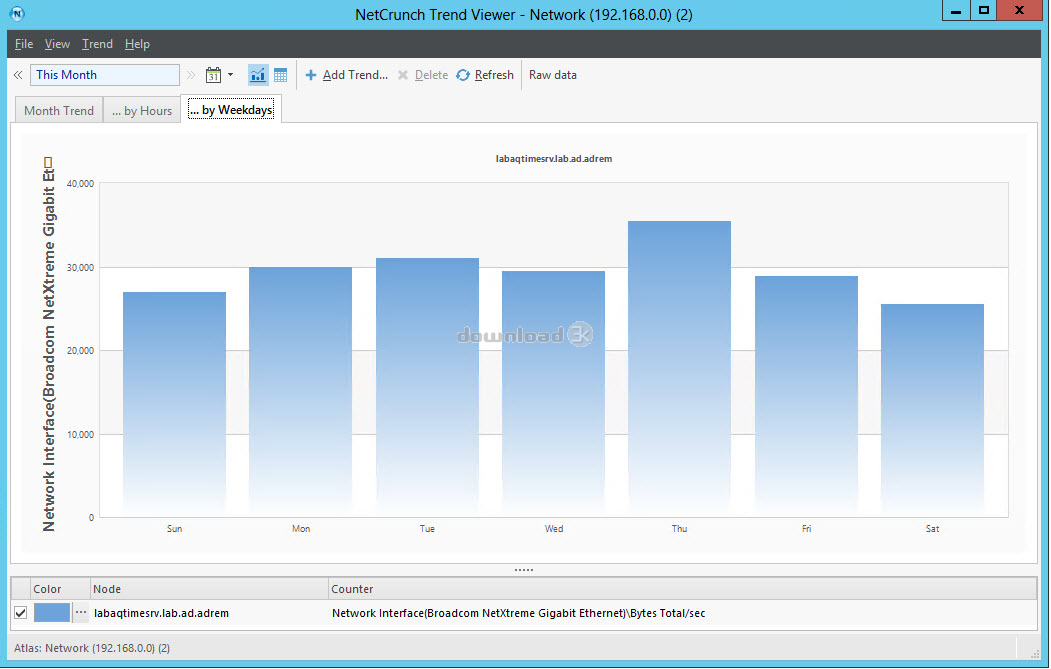Click the Counter column header
Image resolution: width=1051 pixels, height=669 pixels.
click(682, 589)
